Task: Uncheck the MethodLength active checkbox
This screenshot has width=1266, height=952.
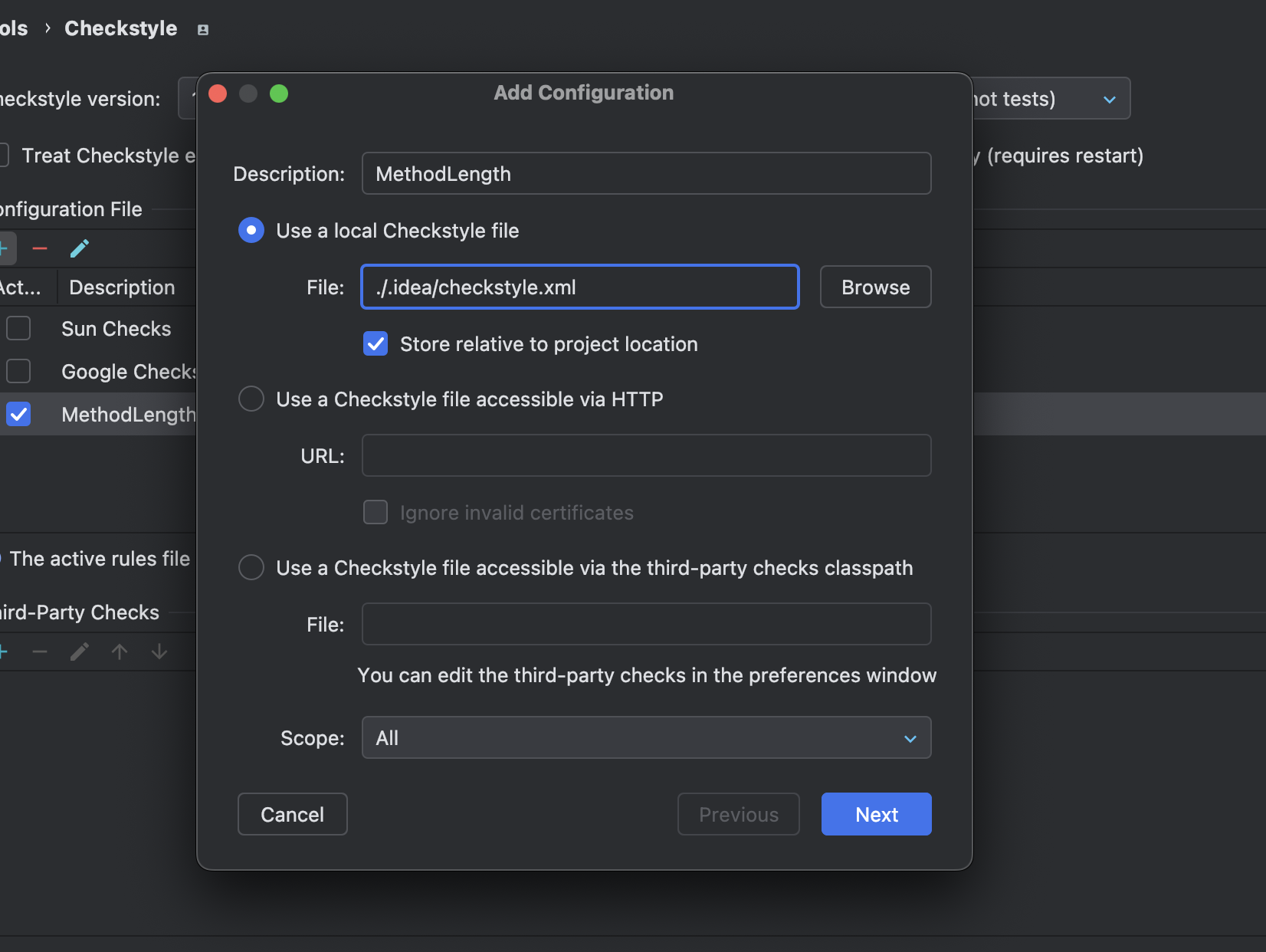Action: point(18,414)
